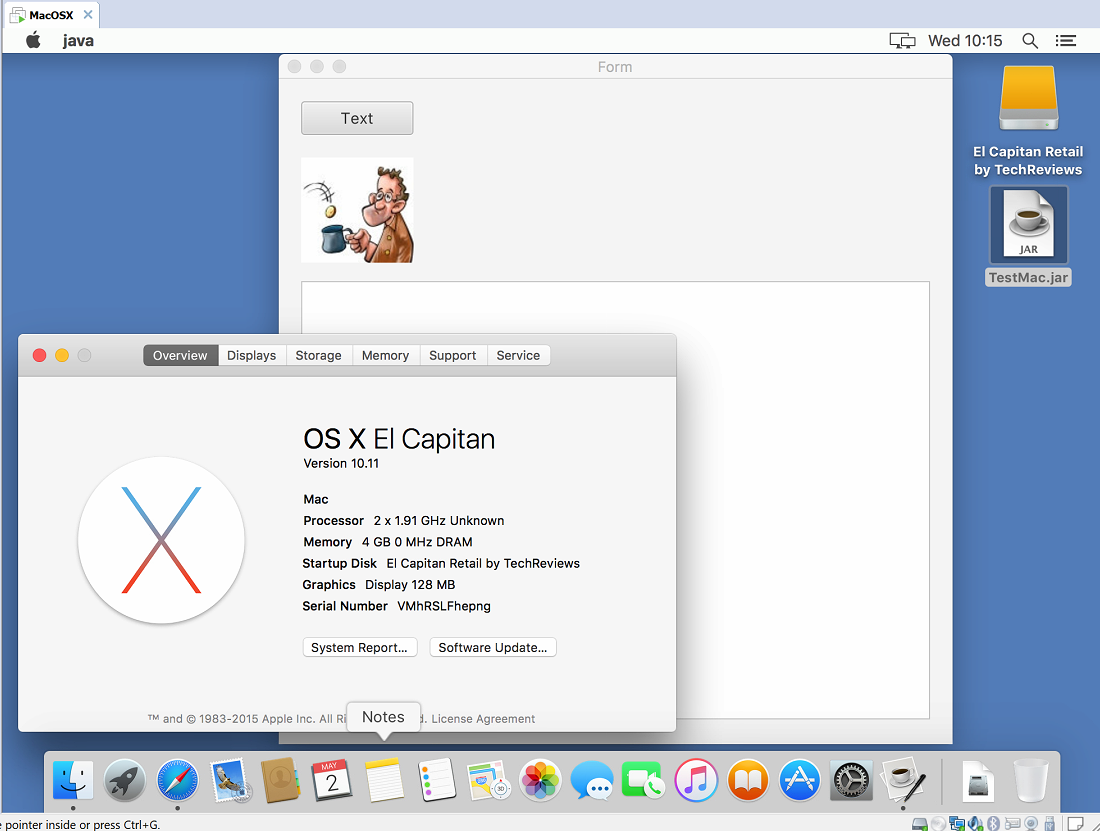
Task: Click the running Java coffee cup dock icon
Action: (x=904, y=780)
